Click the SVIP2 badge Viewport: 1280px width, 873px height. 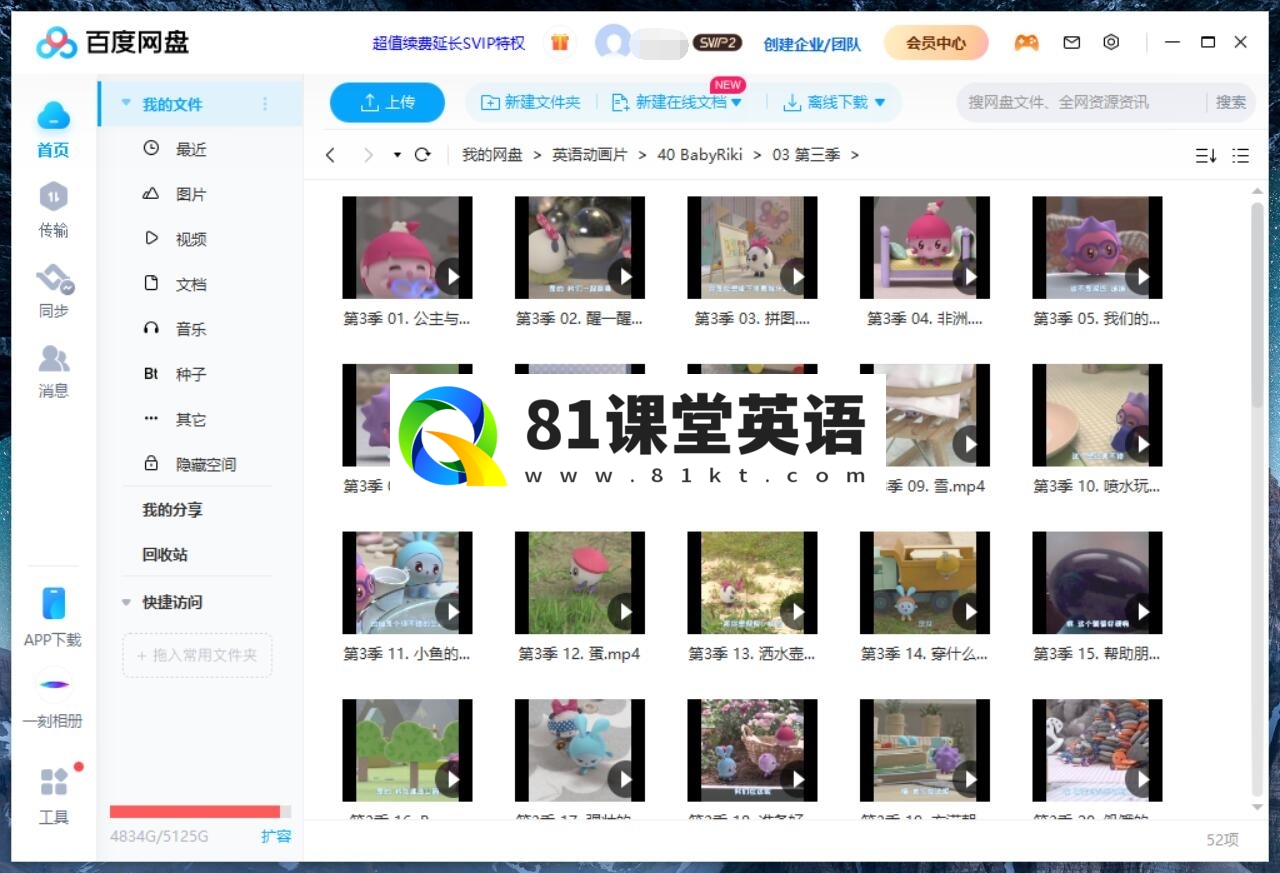tap(718, 43)
